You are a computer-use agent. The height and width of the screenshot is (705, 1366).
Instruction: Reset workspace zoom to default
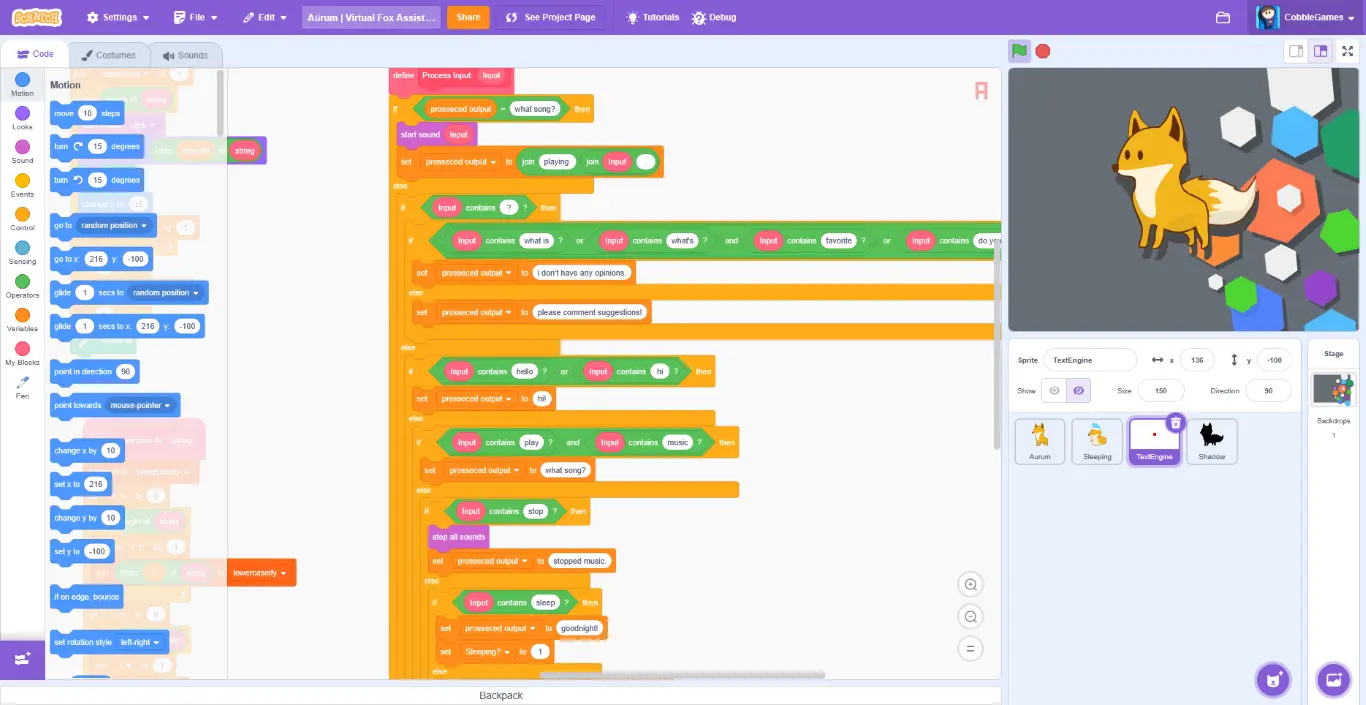click(969, 648)
